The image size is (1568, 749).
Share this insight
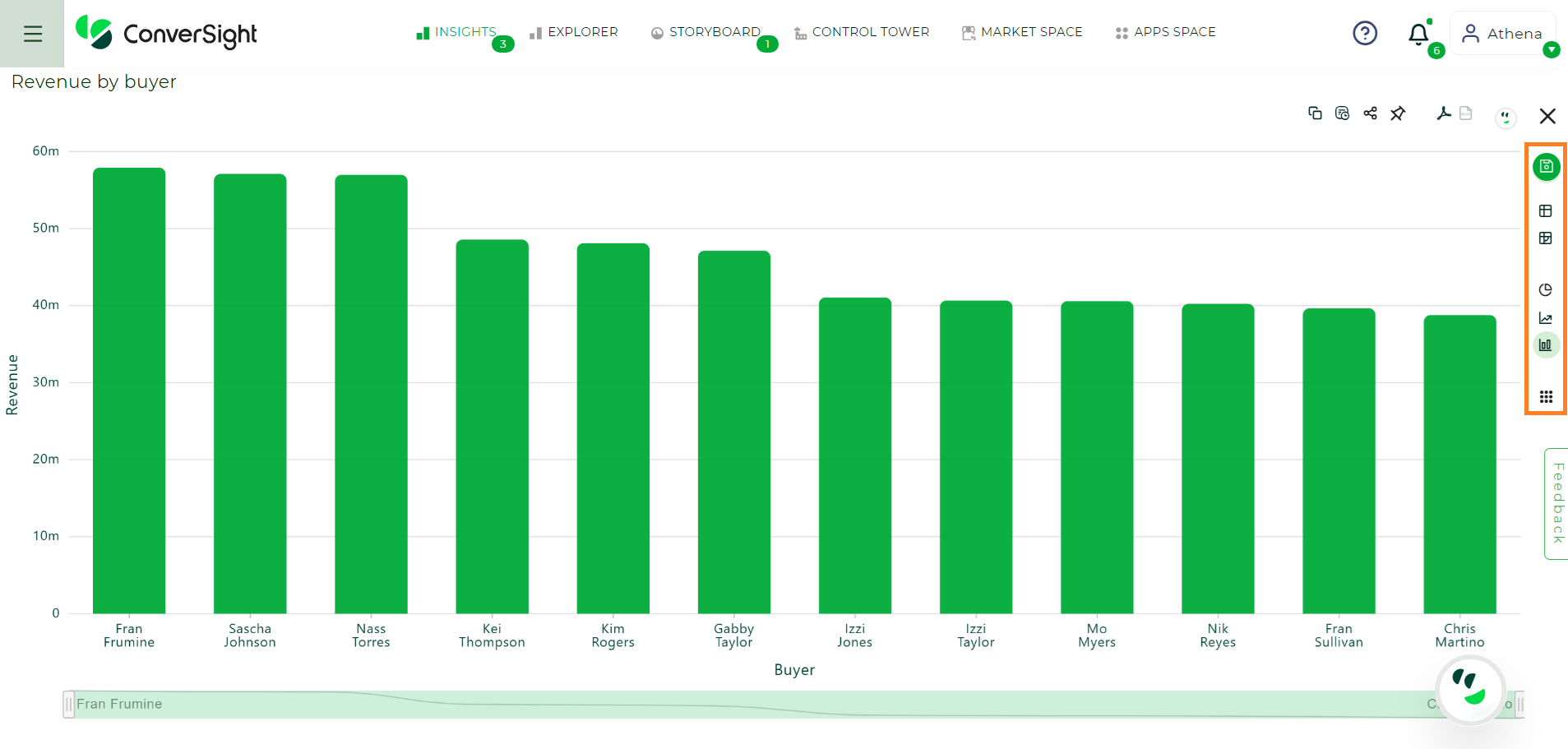(x=1370, y=113)
